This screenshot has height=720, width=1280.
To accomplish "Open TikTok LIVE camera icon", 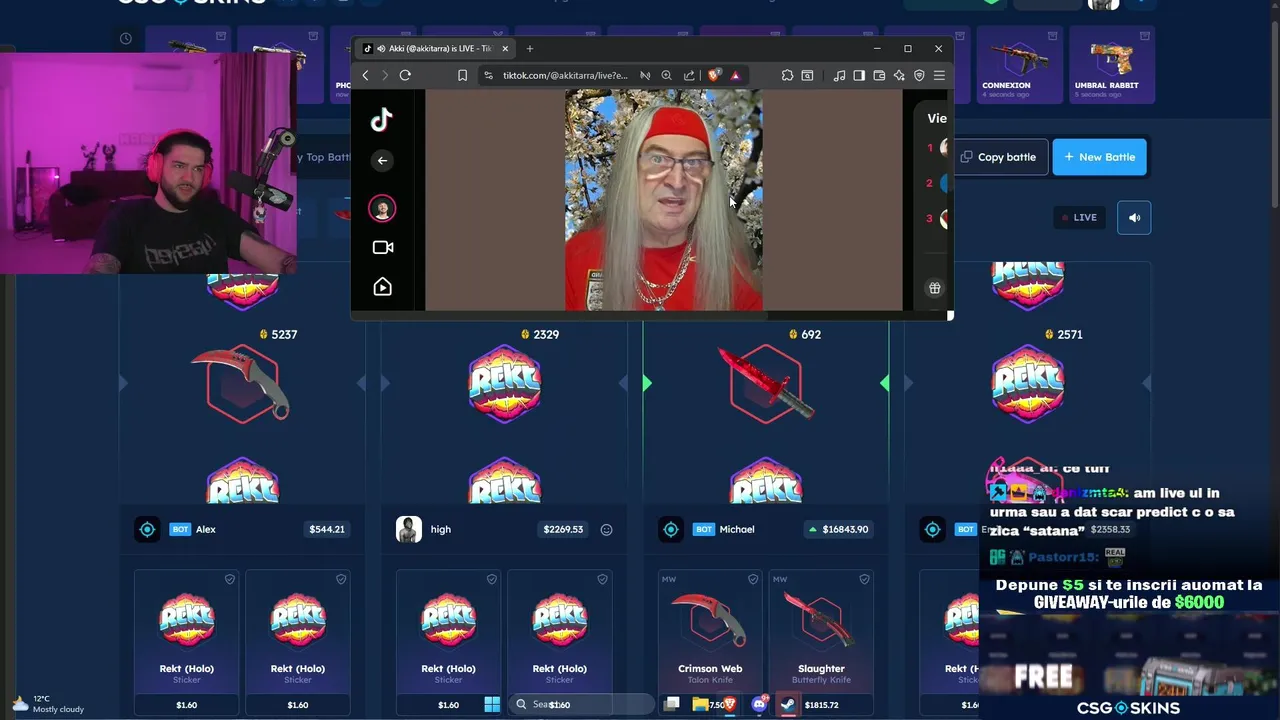I will [x=382, y=247].
